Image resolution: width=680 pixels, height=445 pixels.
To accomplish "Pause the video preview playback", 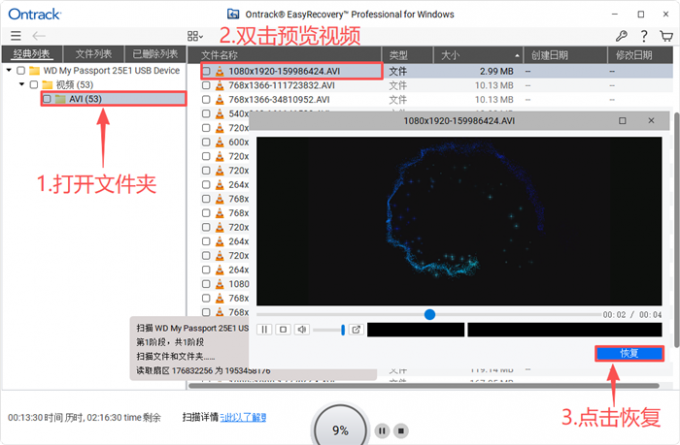I will (x=264, y=330).
